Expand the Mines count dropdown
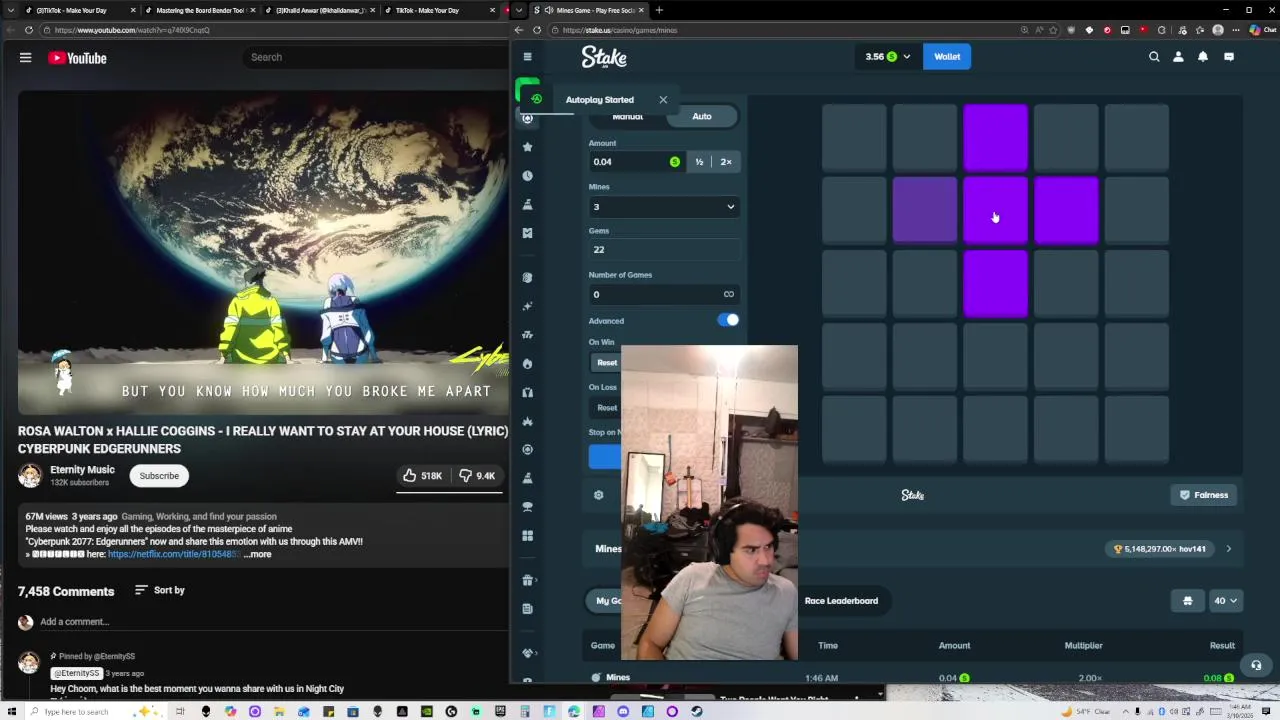Image resolution: width=1280 pixels, height=720 pixels. click(x=664, y=207)
